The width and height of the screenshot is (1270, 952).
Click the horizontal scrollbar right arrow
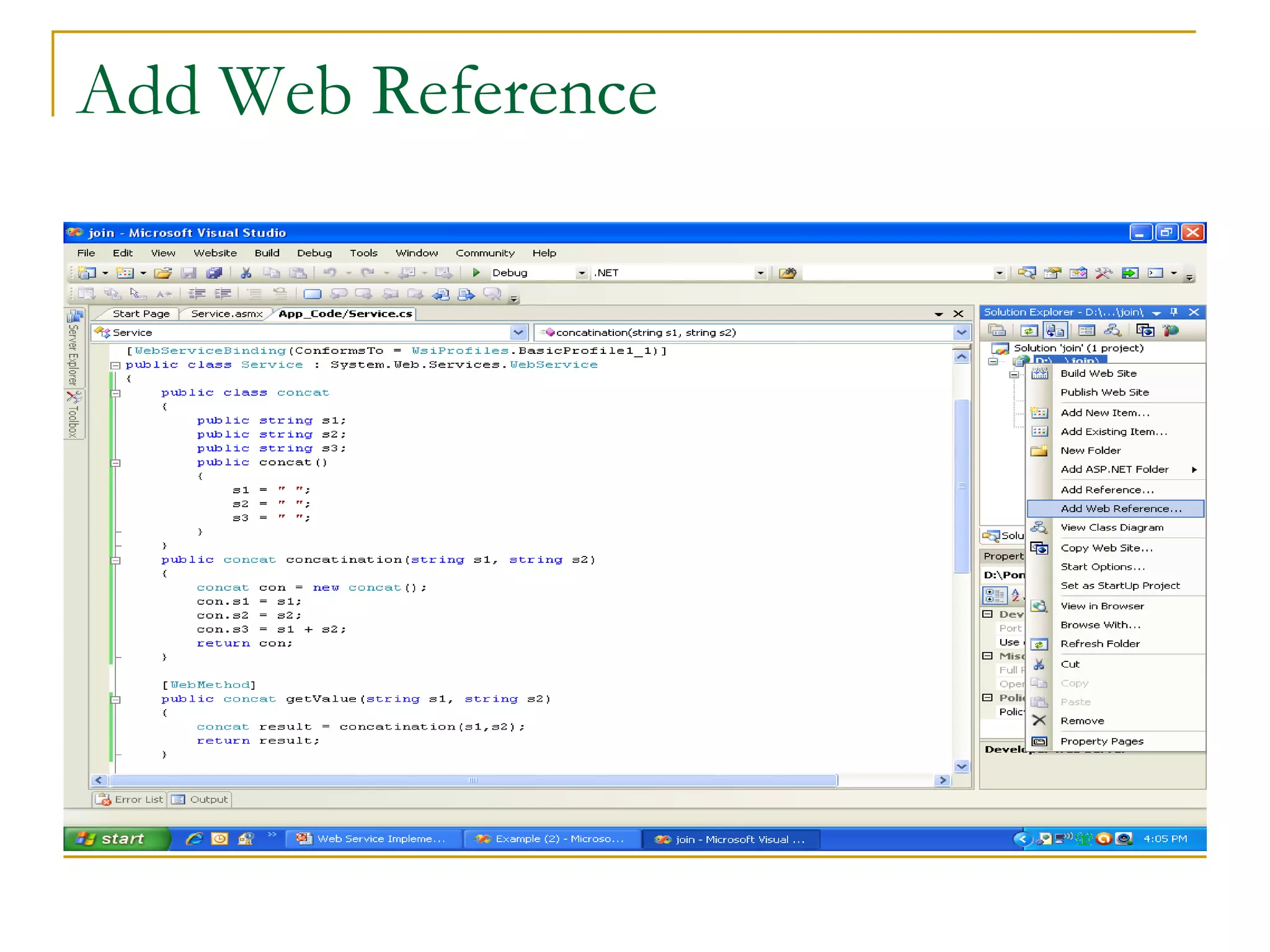pos(943,780)
